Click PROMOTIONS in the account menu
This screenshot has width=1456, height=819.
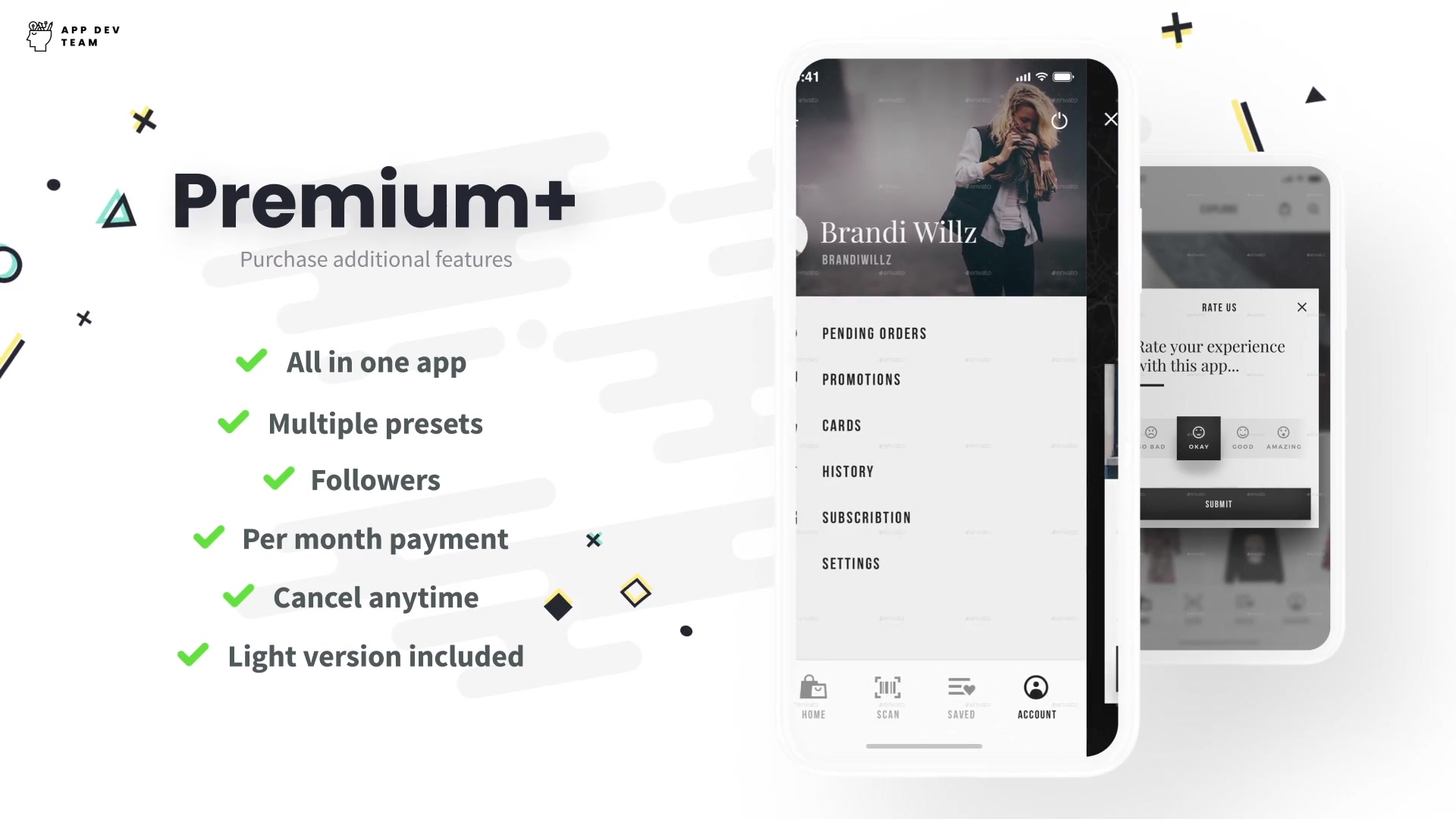coord(861,380)
